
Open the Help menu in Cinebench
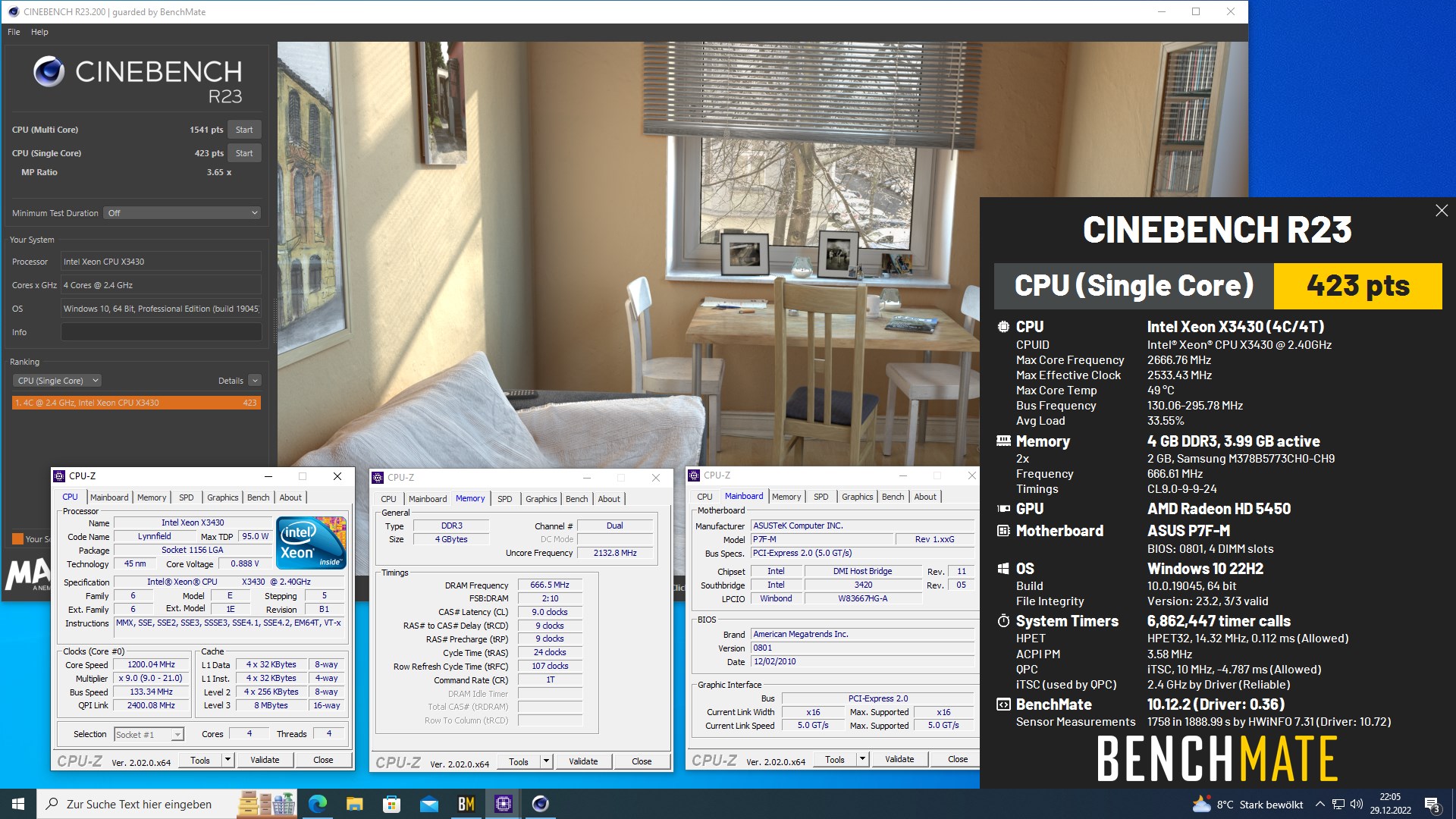(39, 32)
